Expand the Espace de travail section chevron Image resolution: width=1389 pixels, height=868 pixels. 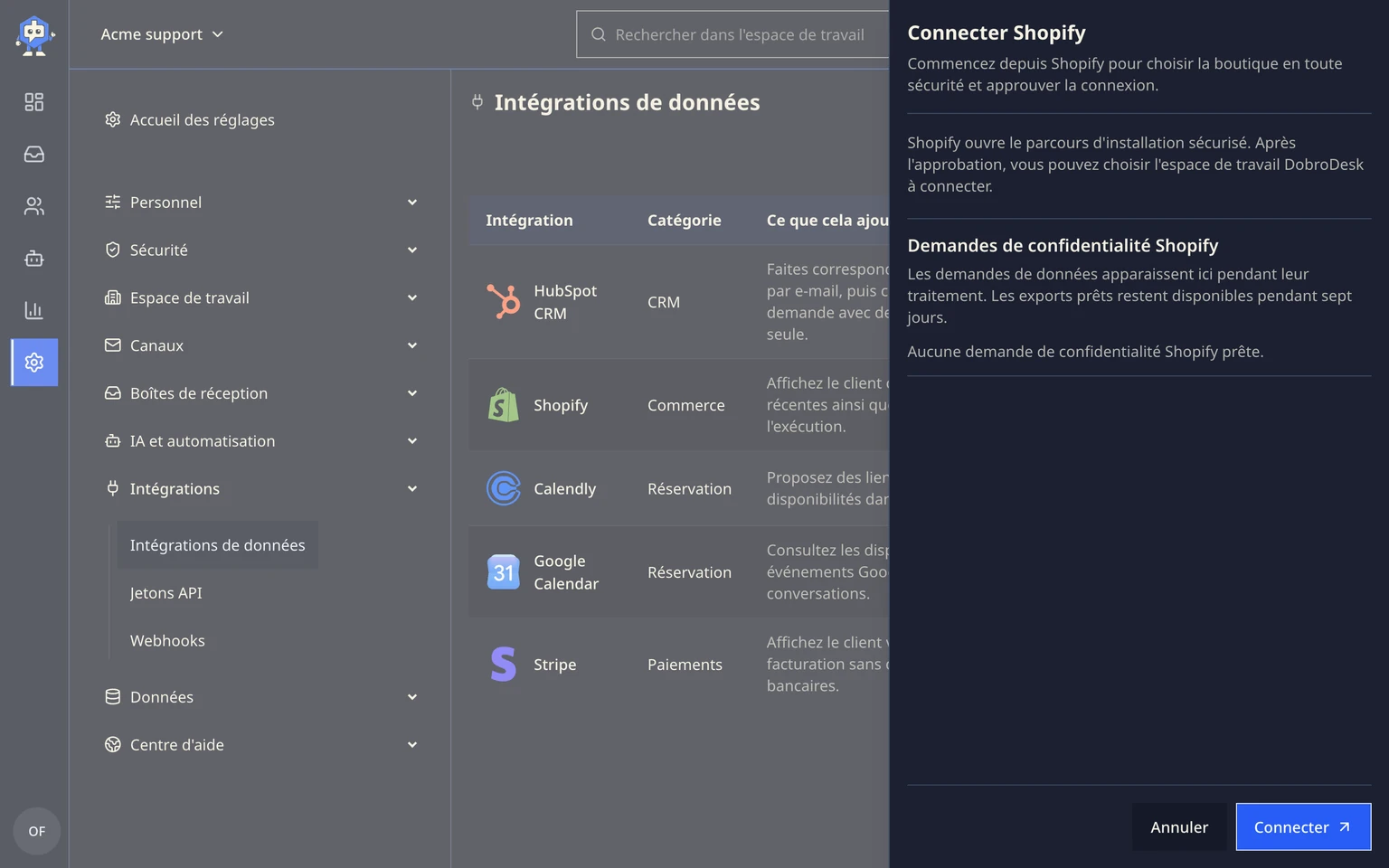[x=412, y=298]
